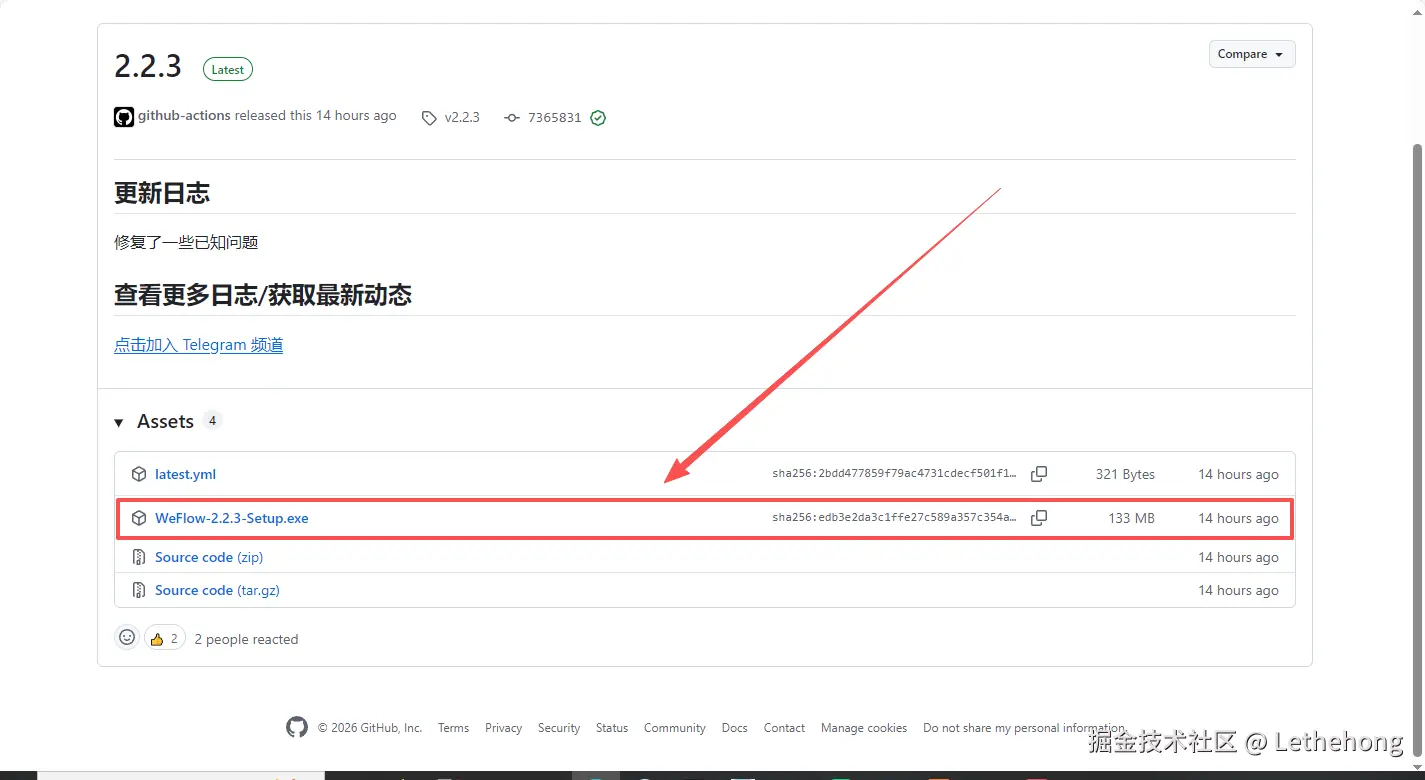Viewport: 1425px width, 780px height.
Task: Click the sha256:2bdd477859f79ac4731cdecf501f1 hash text
Action: pyautogui.click(x=895, y=474)
